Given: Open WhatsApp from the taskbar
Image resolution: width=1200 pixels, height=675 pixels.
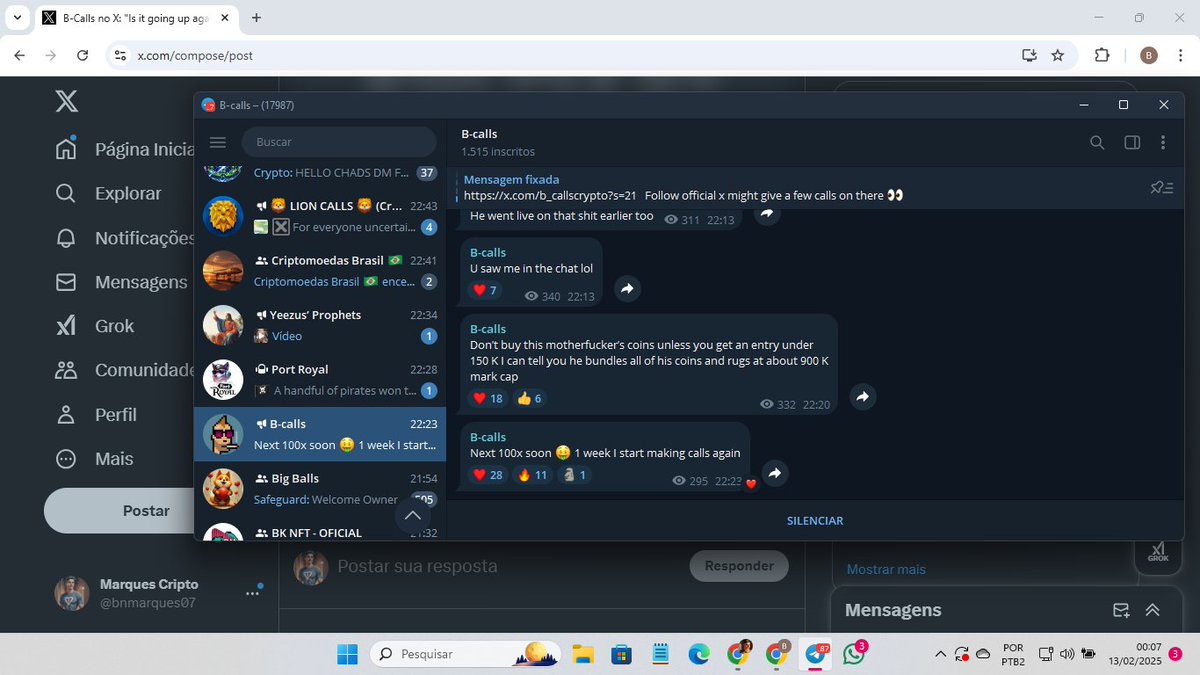Looking at the screenshot, I should click(854, 654).
